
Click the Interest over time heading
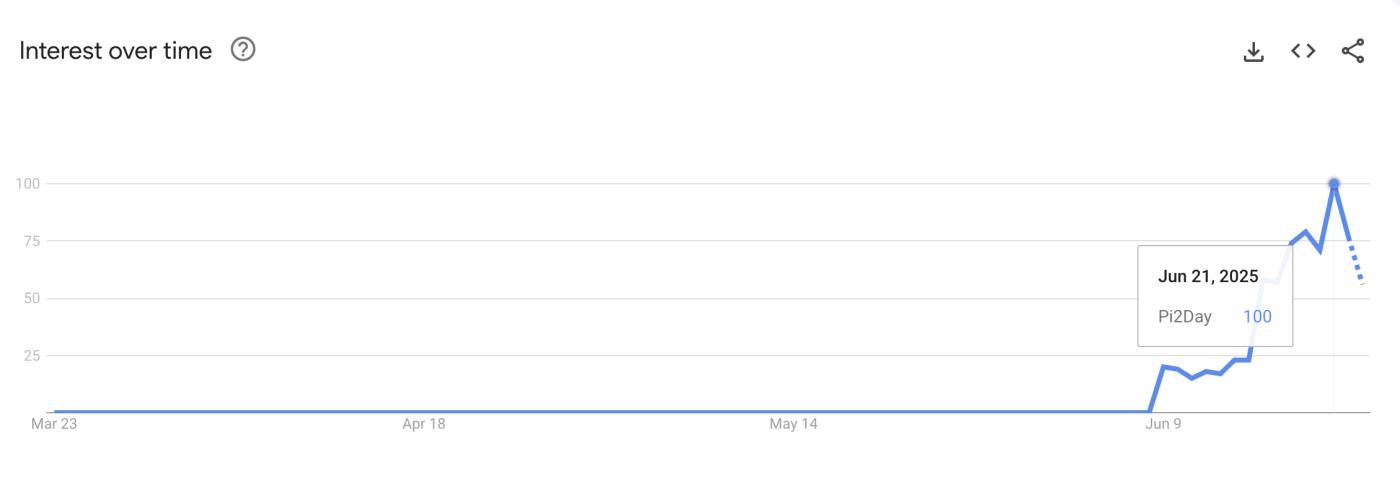click(116, 50)
